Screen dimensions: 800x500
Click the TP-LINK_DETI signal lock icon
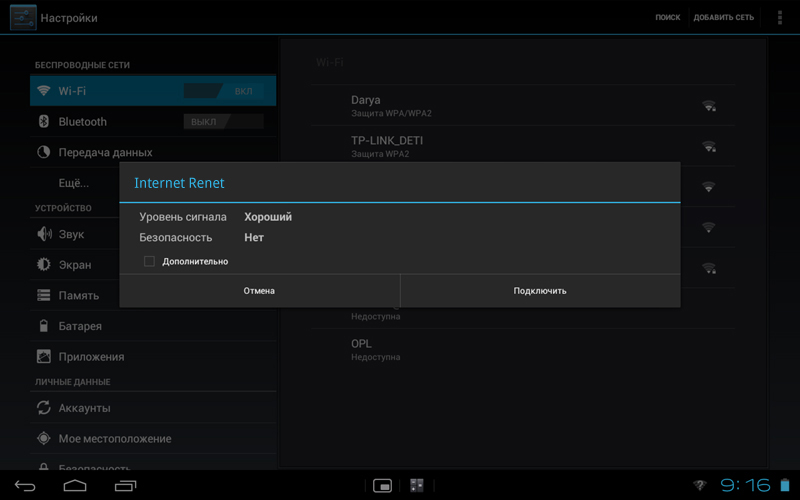click(709, 146)
